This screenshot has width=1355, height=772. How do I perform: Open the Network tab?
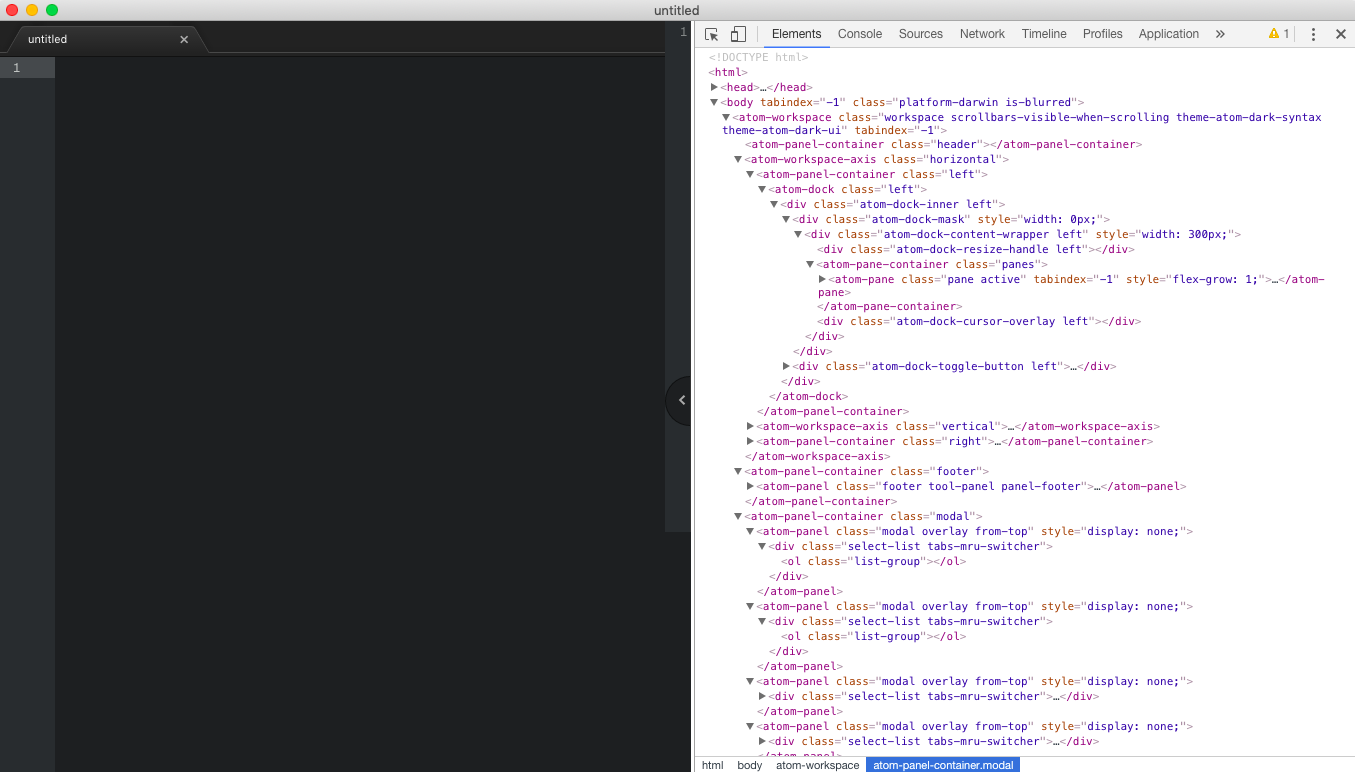pyautogui.click(x=982, y=34)
